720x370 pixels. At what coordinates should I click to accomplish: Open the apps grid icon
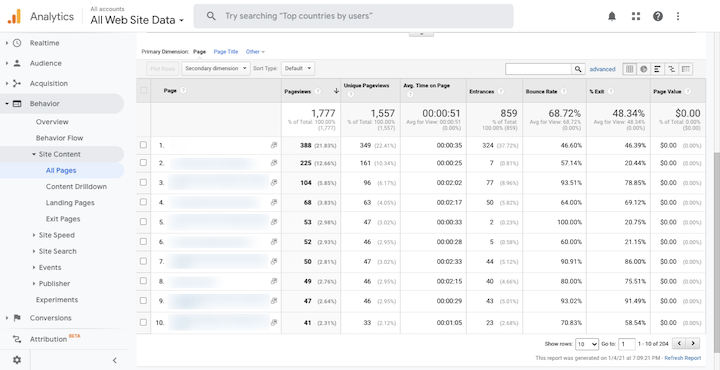(x=636, y=17)
